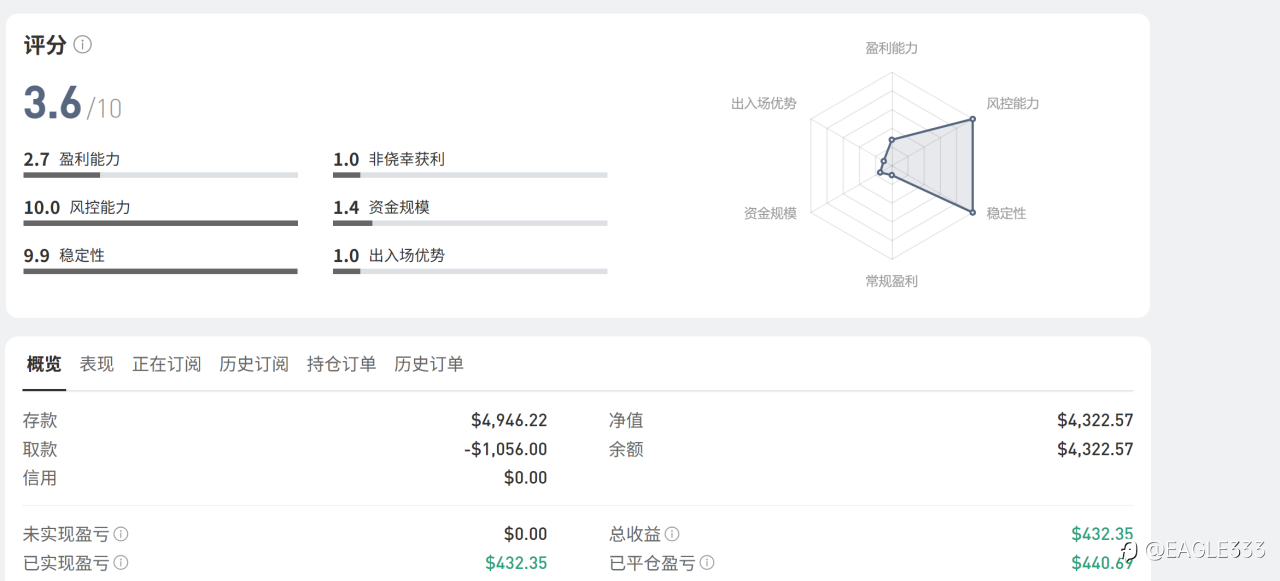View the 历史订阅 tab

tap(254, 364)
